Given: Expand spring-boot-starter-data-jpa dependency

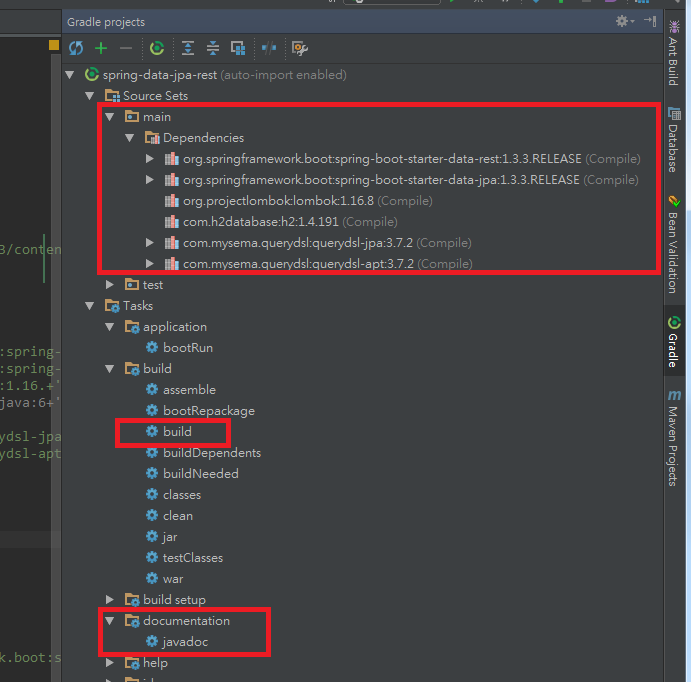Looking at the screenshot, I should (x=150, y=180).
